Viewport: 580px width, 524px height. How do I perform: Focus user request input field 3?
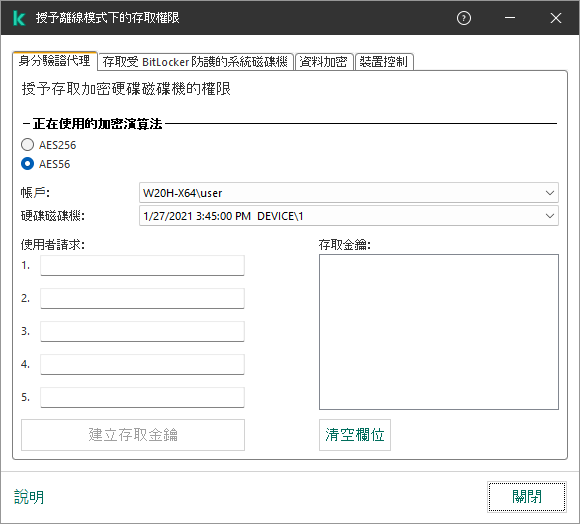point(142,331)
